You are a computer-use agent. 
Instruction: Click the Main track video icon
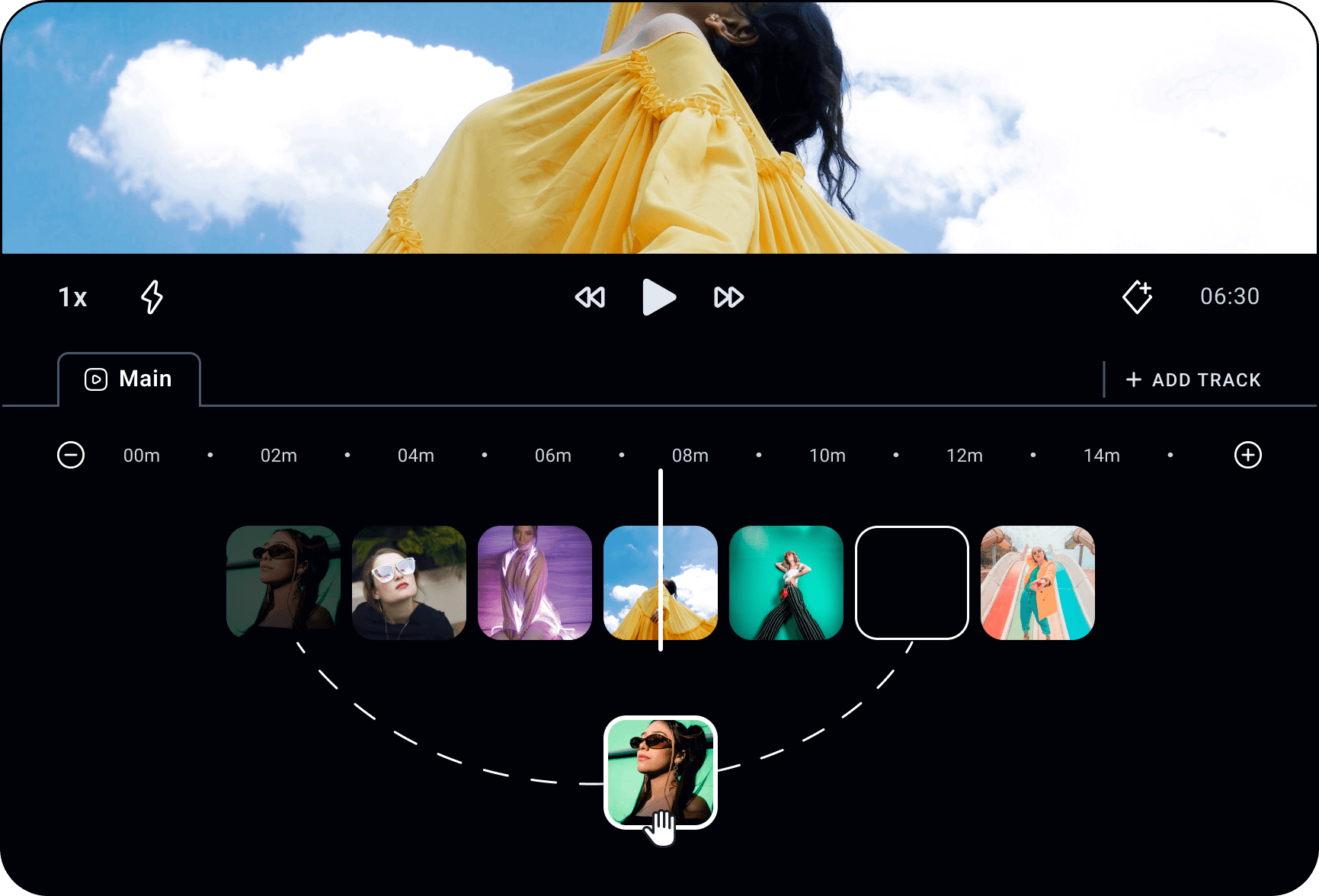tap(94, 379)
